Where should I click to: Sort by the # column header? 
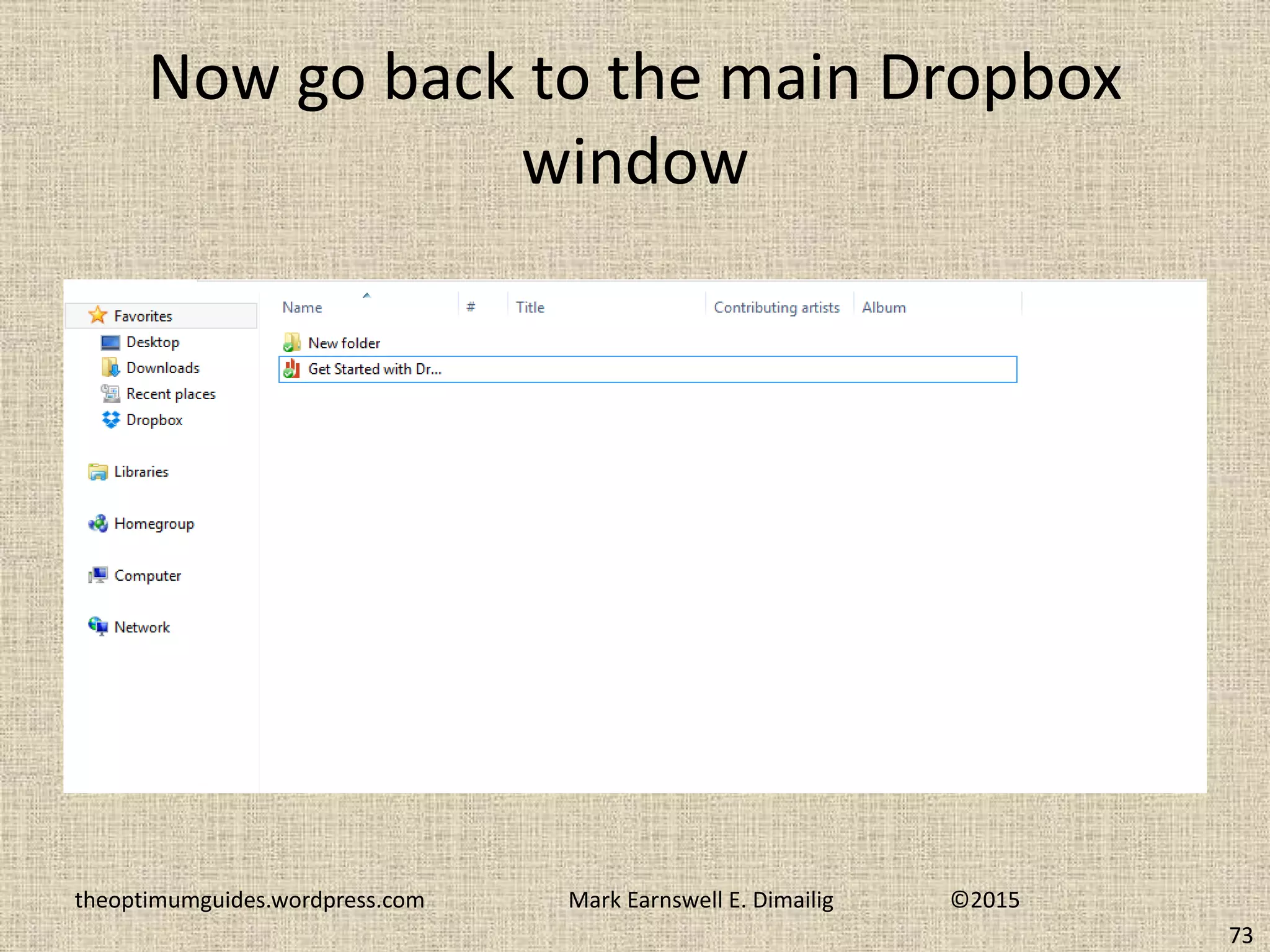coord(471,307)
